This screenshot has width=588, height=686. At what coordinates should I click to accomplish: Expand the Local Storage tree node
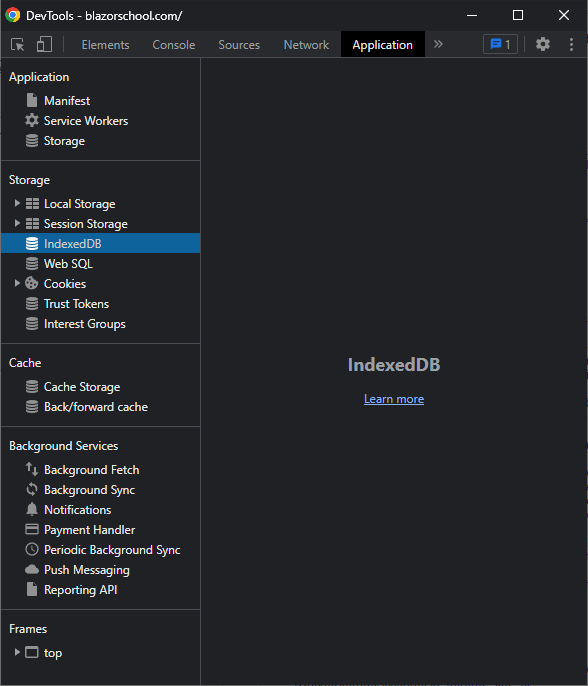17,203
